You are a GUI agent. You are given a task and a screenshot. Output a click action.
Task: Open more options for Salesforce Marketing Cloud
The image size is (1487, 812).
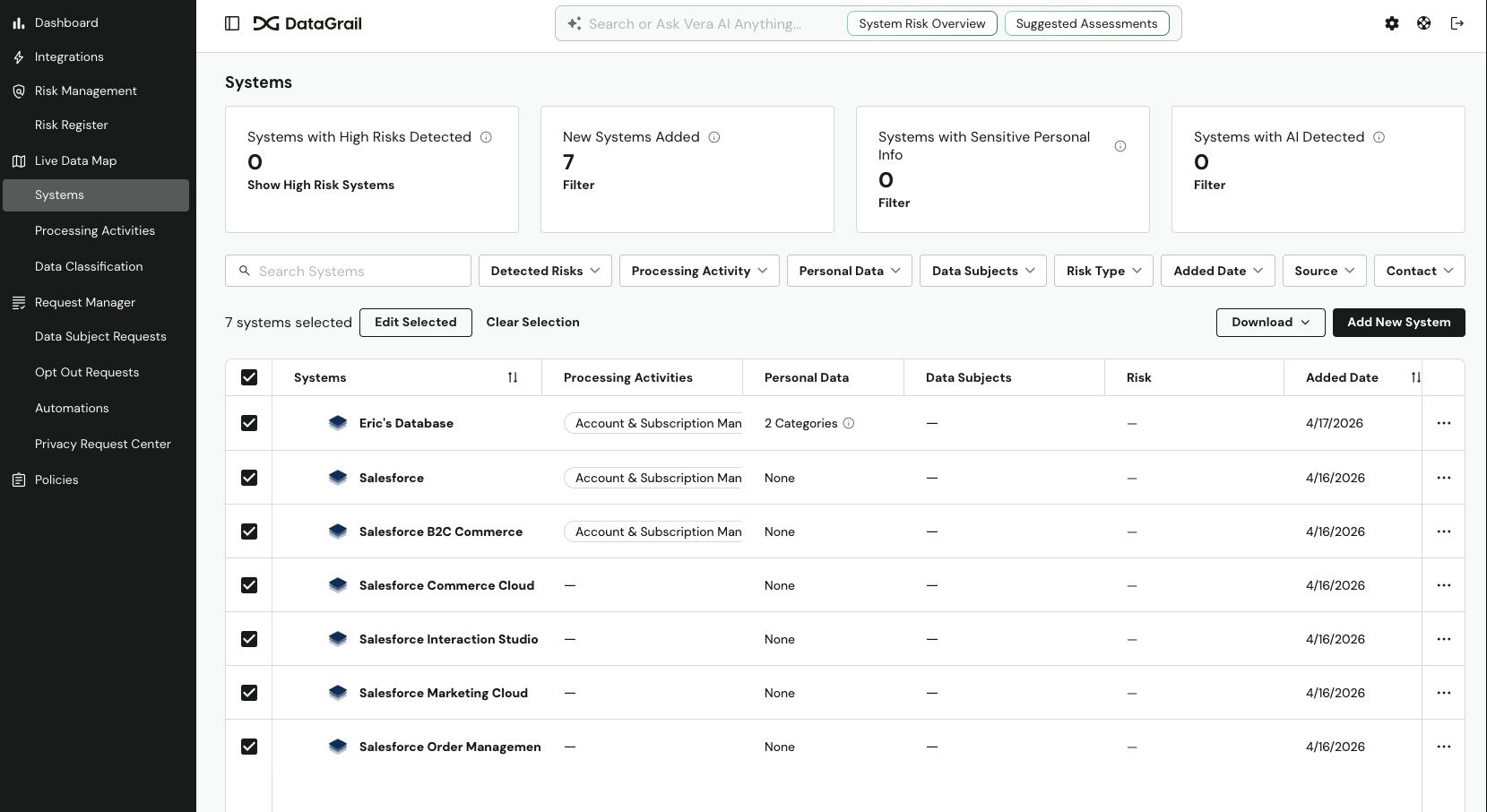1444,693
